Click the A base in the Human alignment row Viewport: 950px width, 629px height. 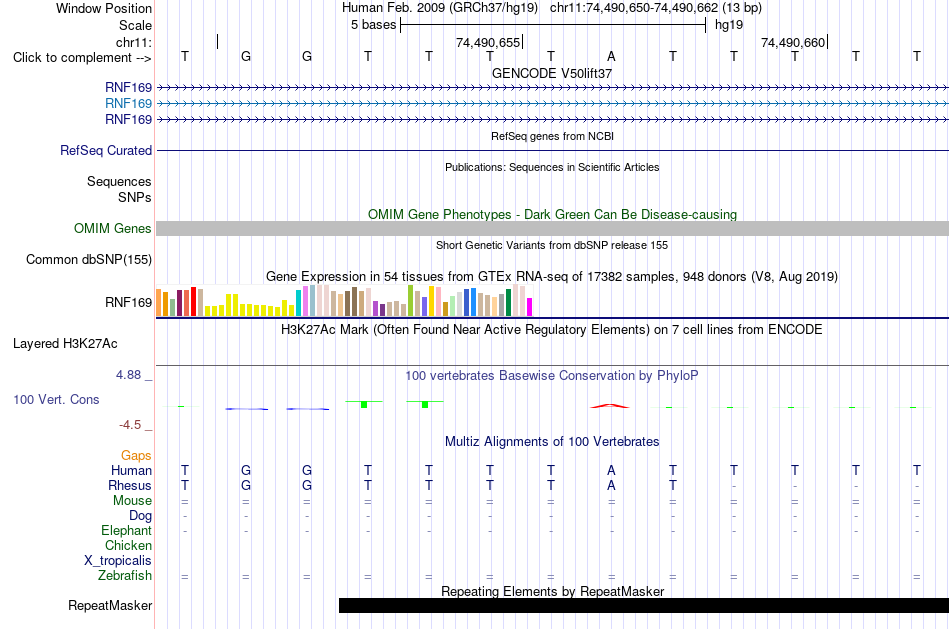[x=611, y=470]
